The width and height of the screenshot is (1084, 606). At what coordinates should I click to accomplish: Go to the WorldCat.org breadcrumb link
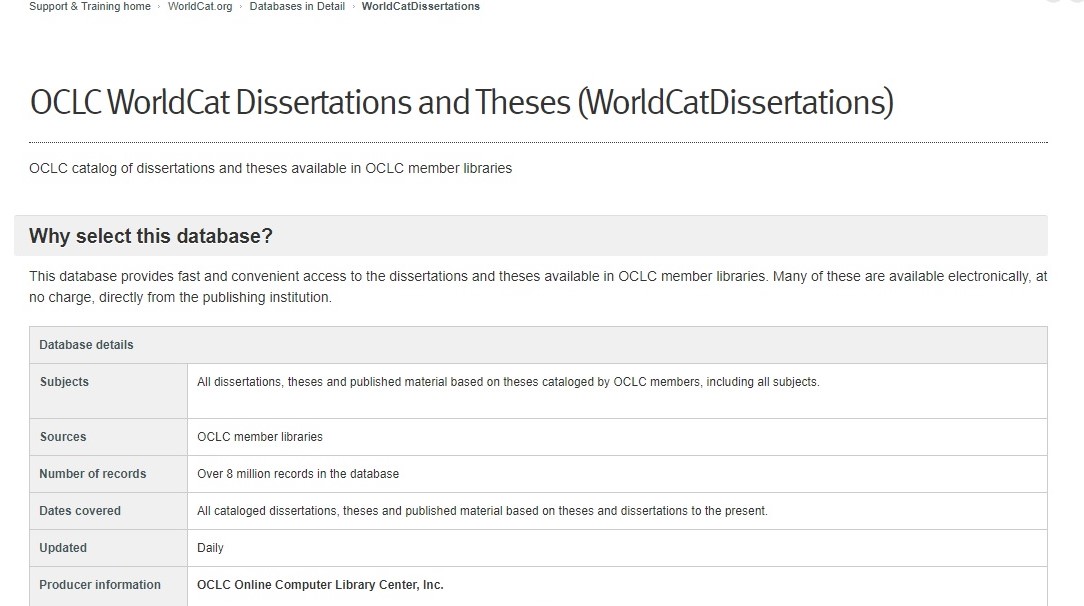tap(200, 7)
